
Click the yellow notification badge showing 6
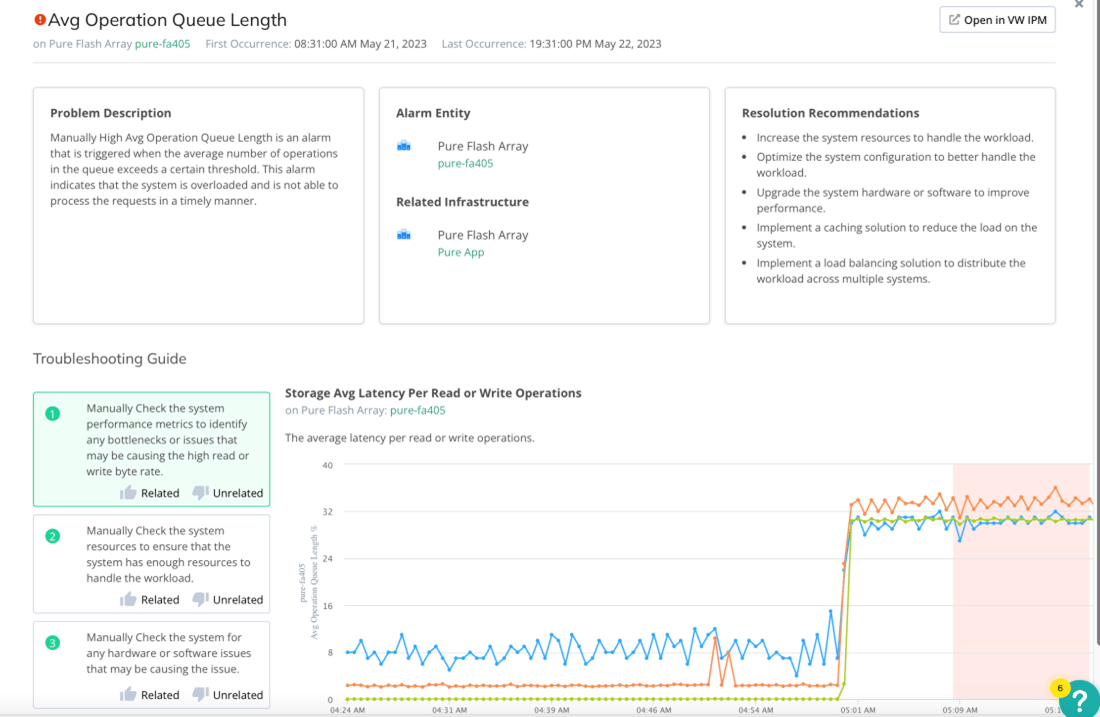click(x=1060, y=688)
